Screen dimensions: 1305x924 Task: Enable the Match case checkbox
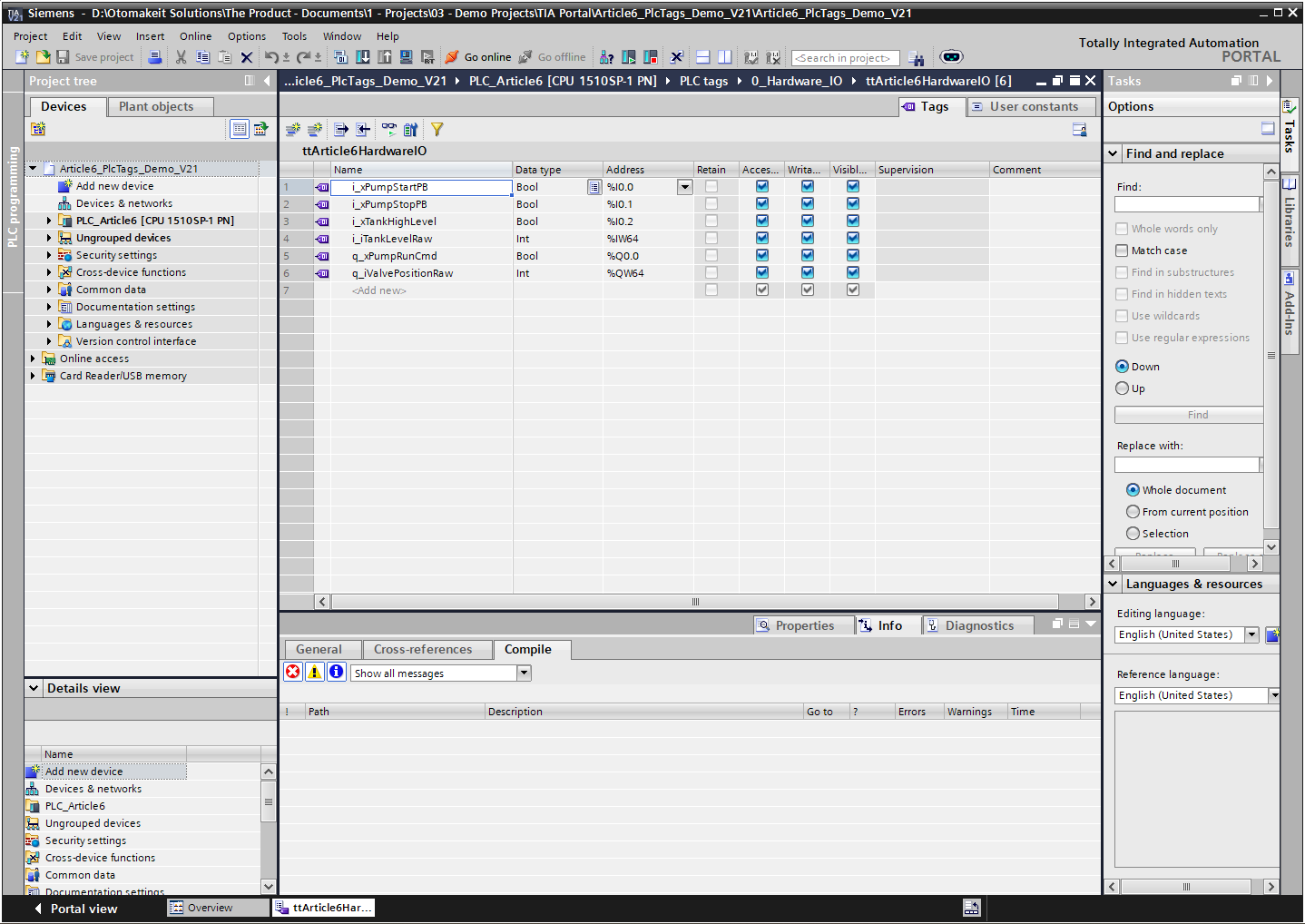tap(1123, 251)
